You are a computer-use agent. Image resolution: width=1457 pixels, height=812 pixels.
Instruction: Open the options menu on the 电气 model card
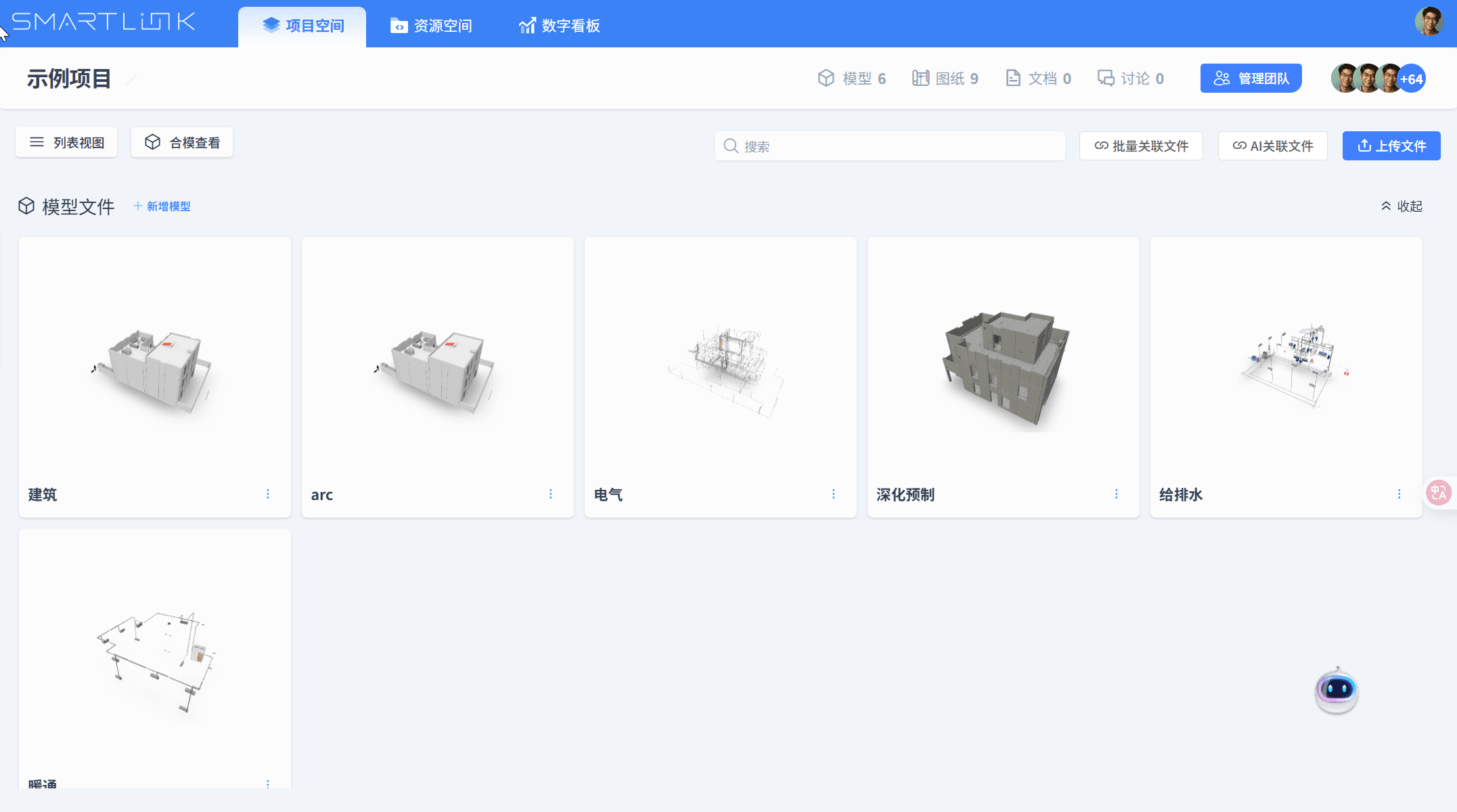click(834, 494)
